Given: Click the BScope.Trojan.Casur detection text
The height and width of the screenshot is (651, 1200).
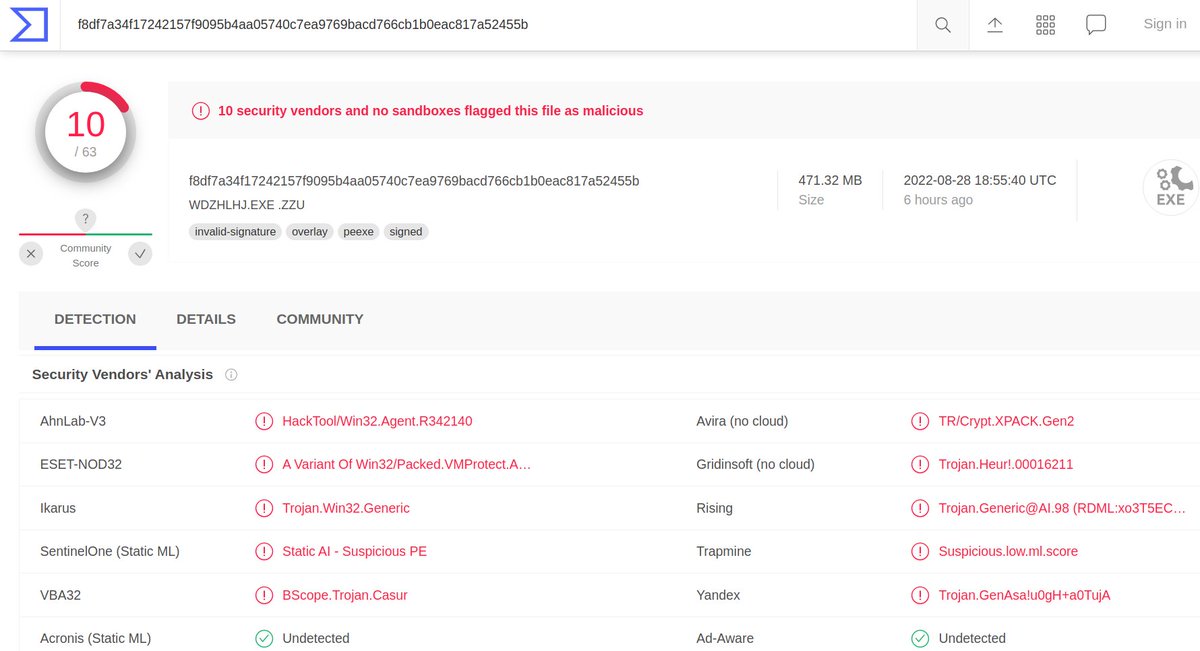Looking at the screenshot, I should coord(345,595).
